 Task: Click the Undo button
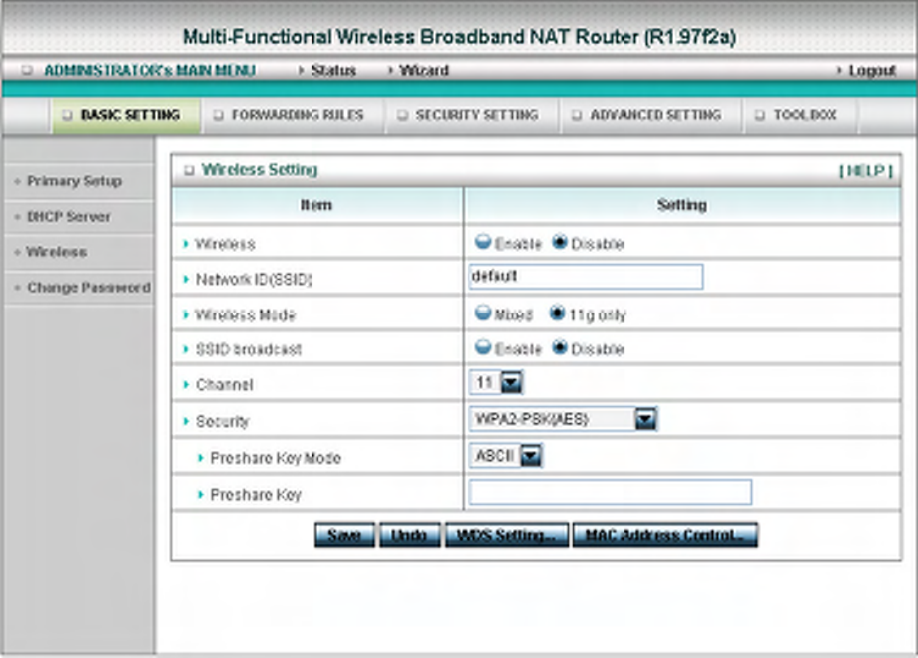pyautogui.click(x=410, y=535)
